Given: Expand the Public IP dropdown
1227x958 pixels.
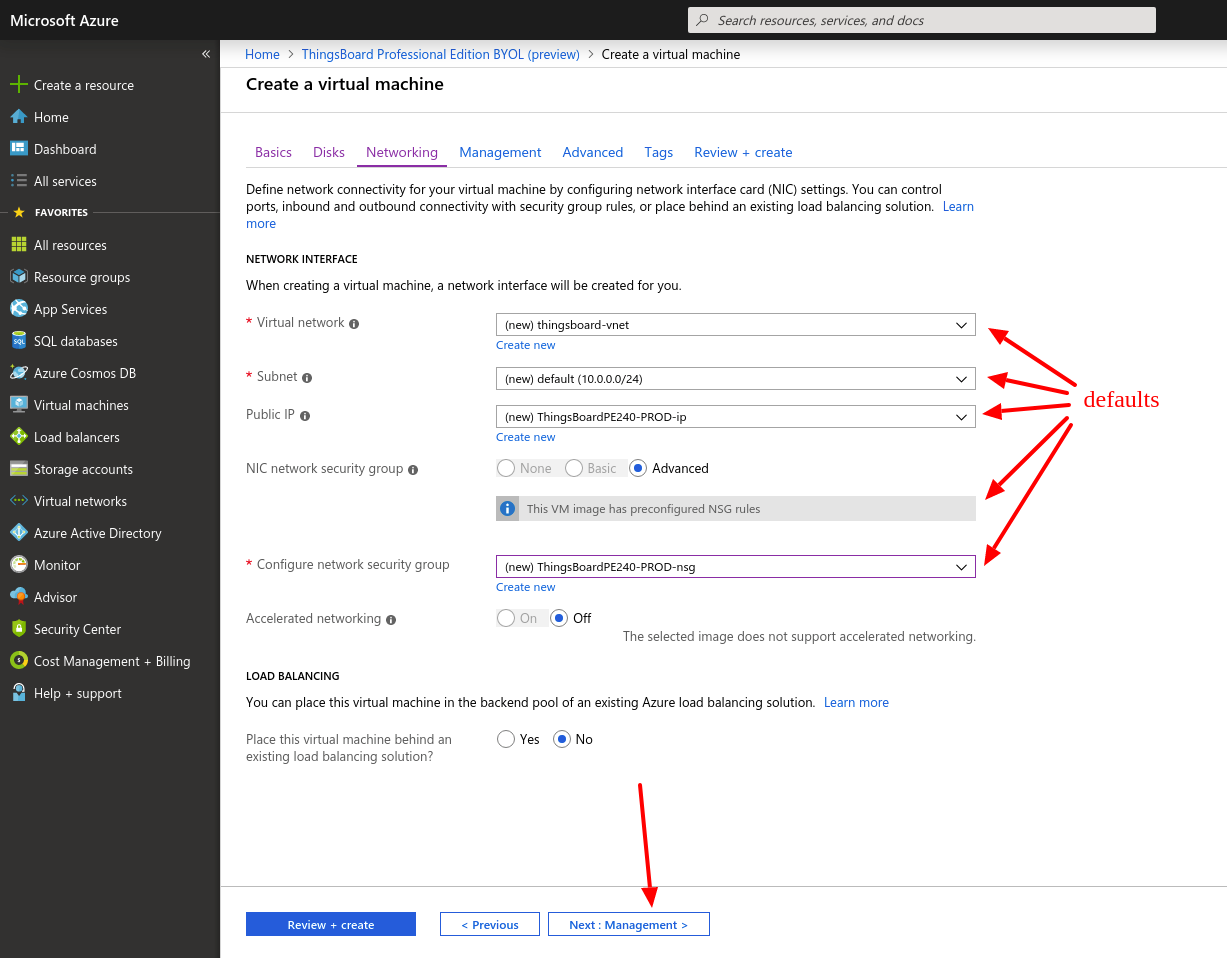Looking at the screenshot, I should pos(736,417).
